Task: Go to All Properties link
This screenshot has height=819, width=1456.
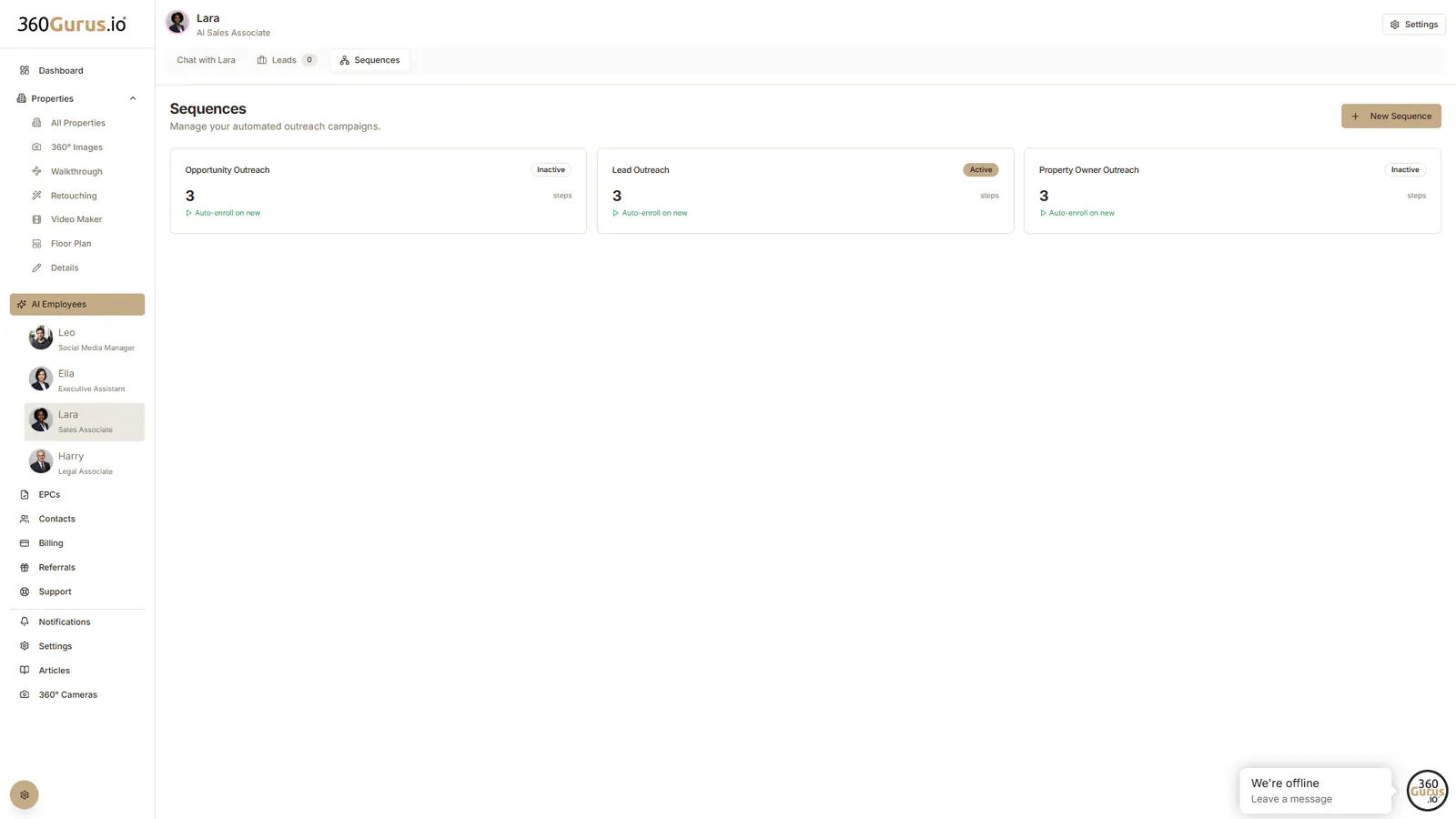Action: pos(78,123)
